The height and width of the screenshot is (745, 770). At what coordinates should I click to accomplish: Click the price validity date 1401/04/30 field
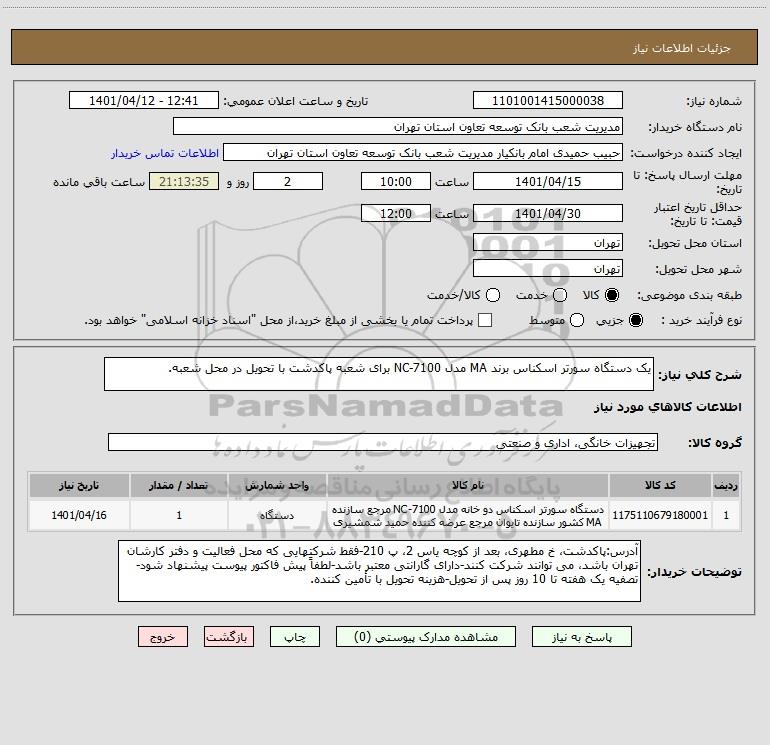coord(548,214)
